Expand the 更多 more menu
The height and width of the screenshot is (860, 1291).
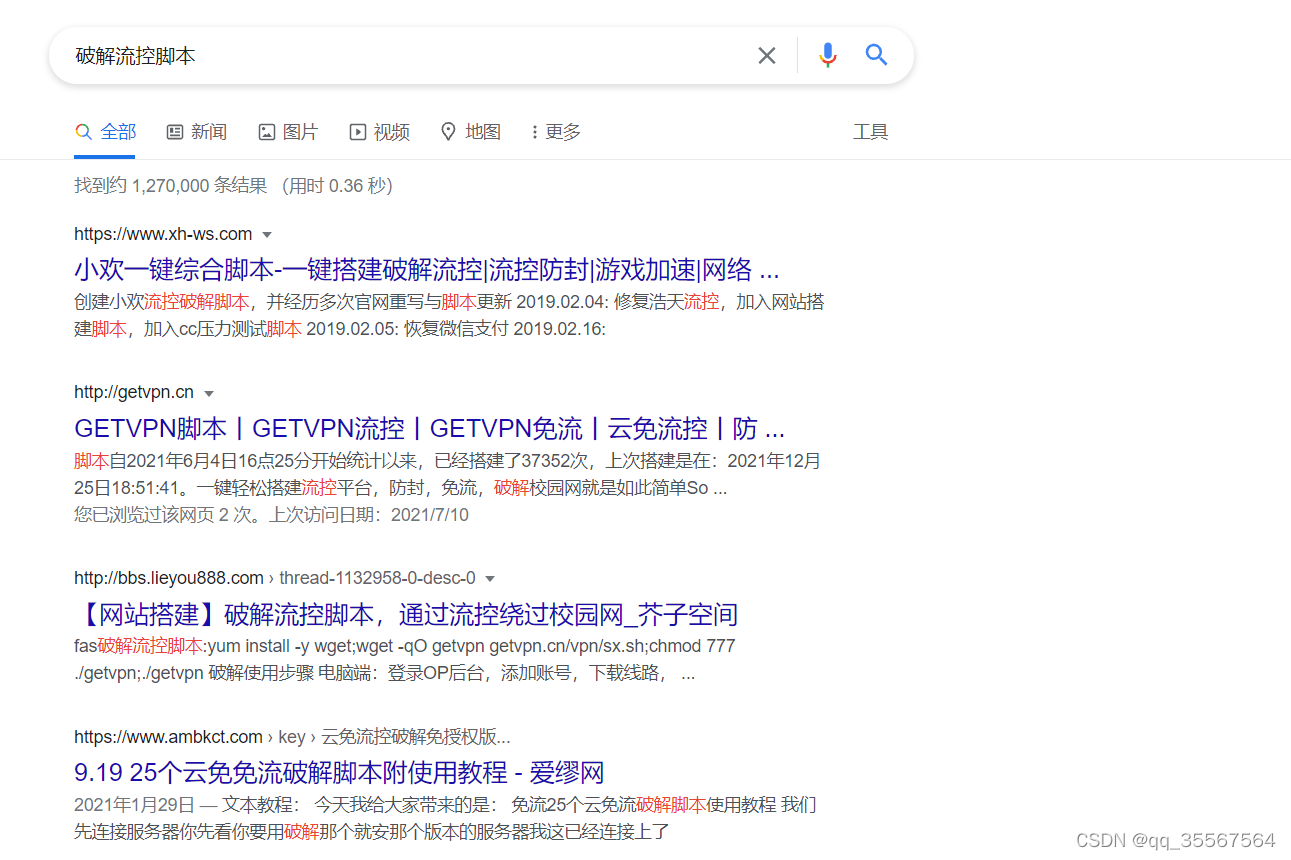556,132
